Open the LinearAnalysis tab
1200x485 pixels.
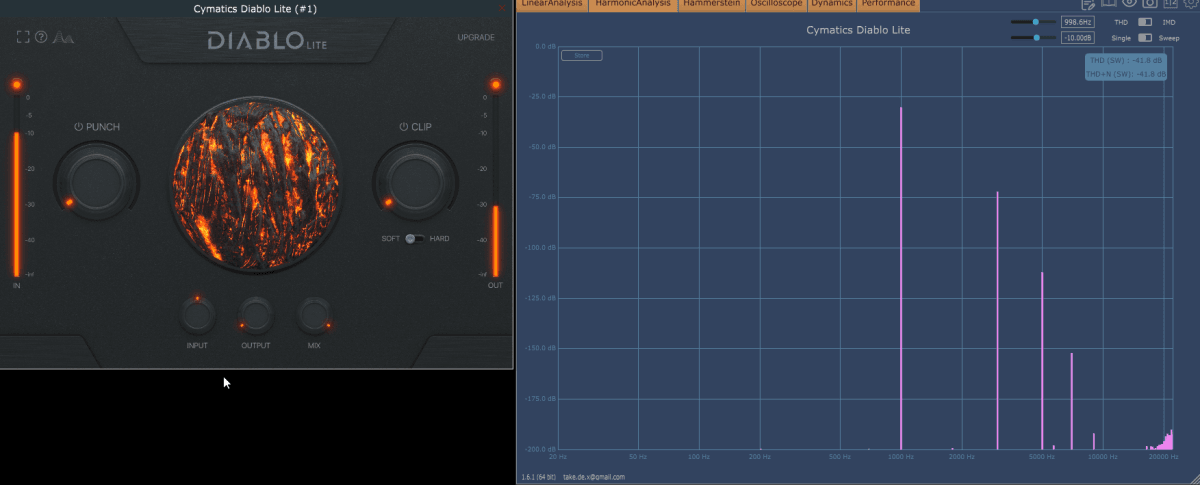552,4
